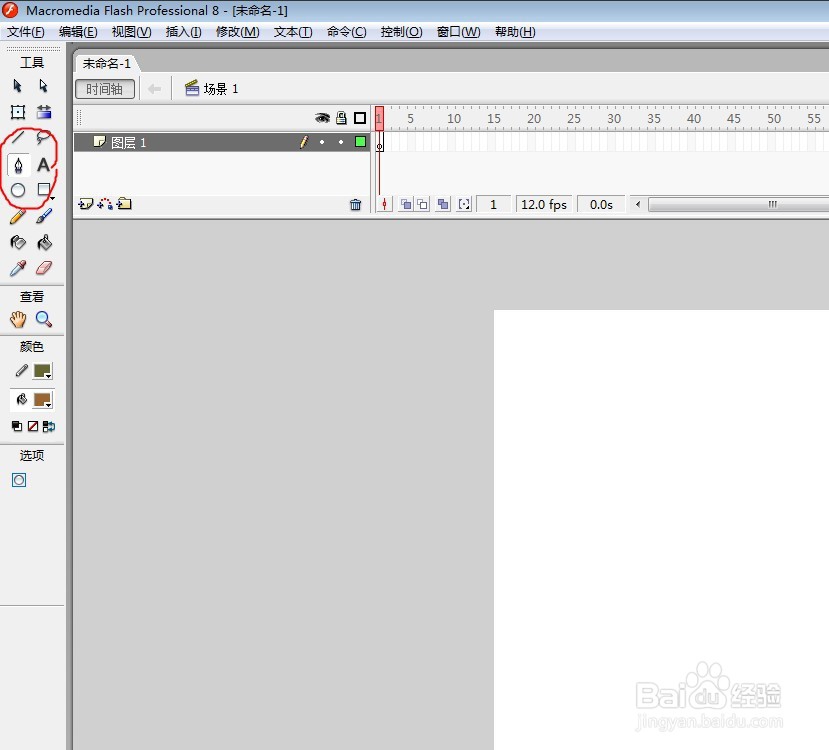Viewport: 829px width, 750px height.
Task: Click frame 1 keyframe of 图层 1
Action: click(380, 142)
